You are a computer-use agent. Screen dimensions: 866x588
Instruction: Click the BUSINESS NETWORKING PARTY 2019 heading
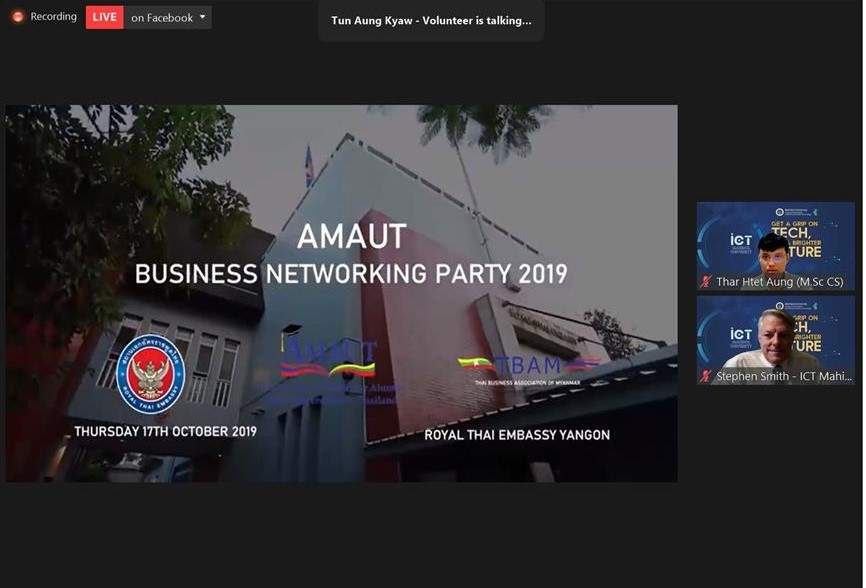[x=351, y=274]
